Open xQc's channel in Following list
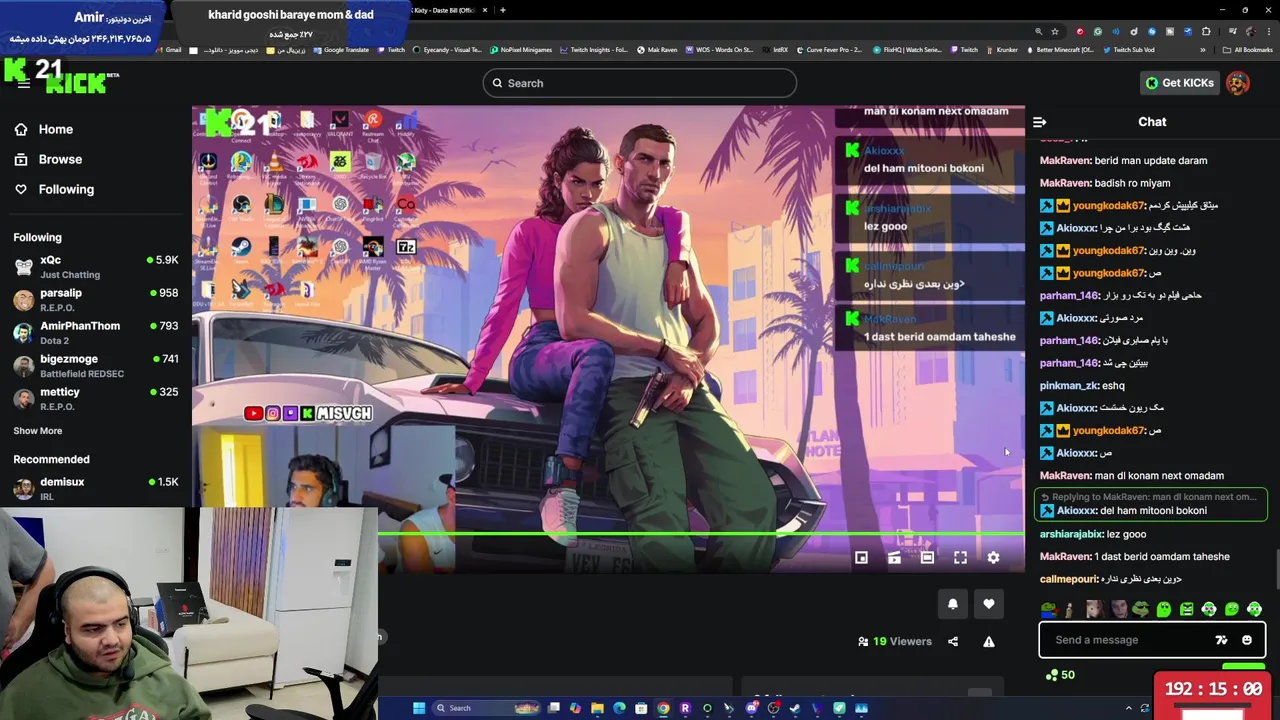 pyautogui.click(x=95, y=266)
